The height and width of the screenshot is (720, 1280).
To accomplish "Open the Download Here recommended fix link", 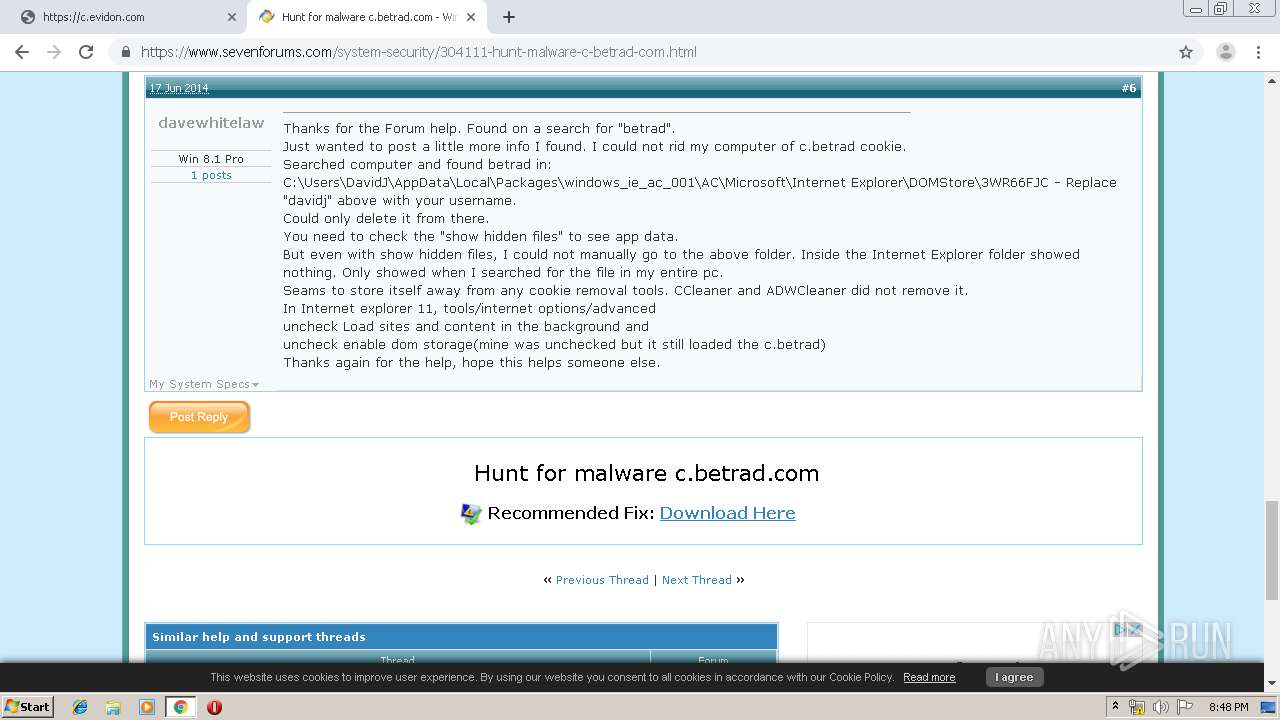I will (727, 513).
